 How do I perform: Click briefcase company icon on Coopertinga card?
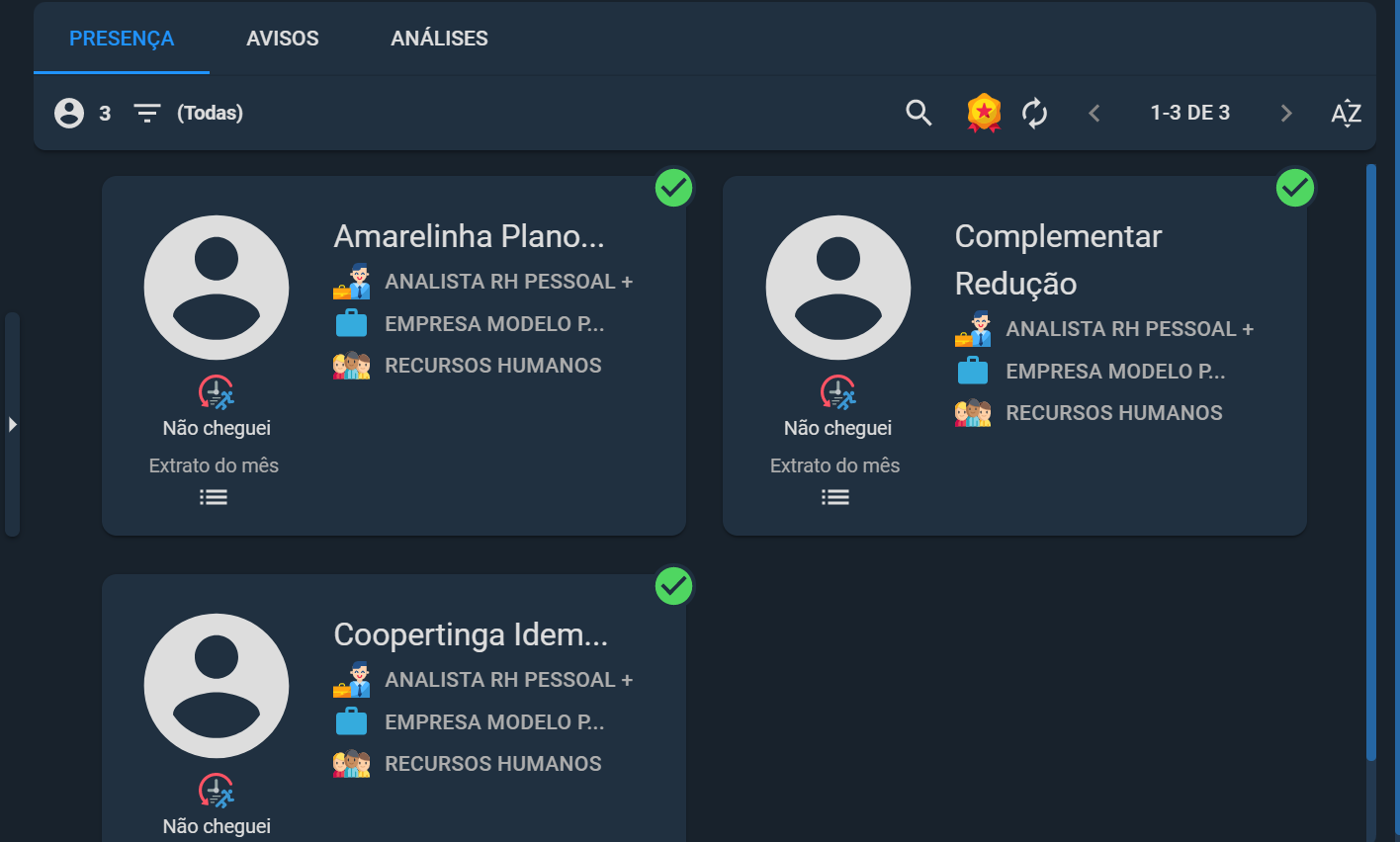(351, 721)
